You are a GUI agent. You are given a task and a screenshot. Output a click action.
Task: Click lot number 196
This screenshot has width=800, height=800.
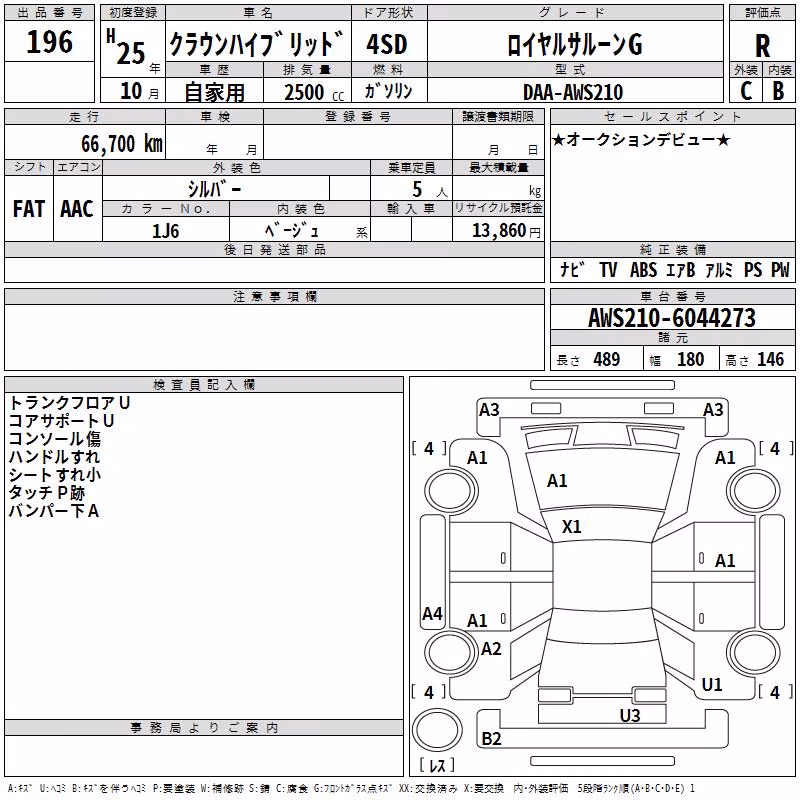click(49, 42)
